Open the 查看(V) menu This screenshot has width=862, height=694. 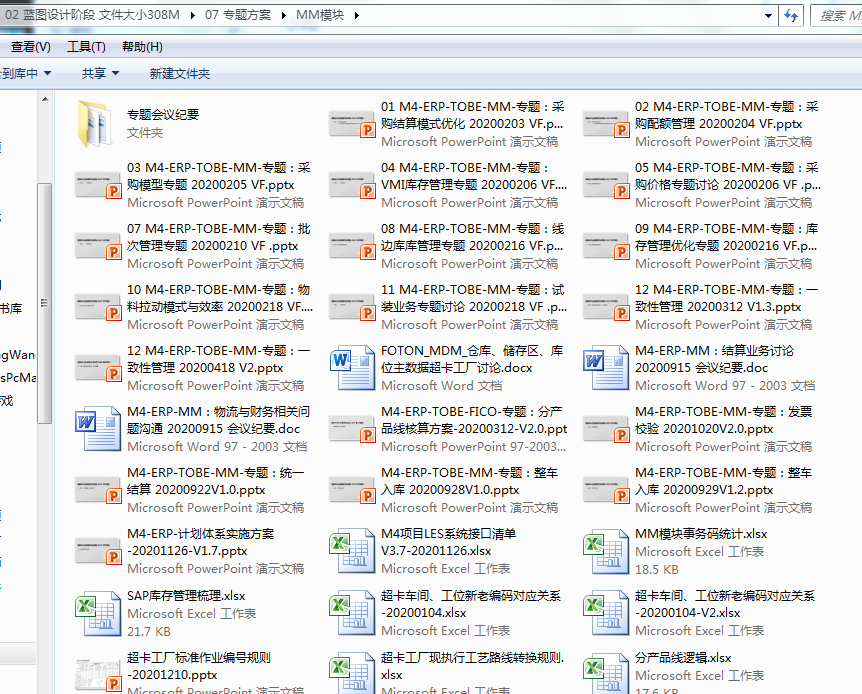28,47
